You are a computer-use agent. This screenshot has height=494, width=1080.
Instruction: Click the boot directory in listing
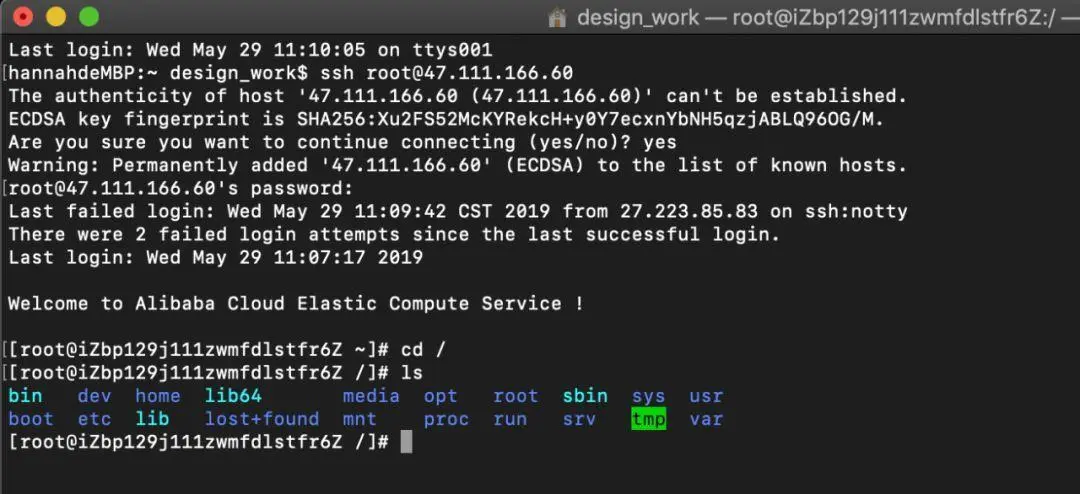coord(31,419)
